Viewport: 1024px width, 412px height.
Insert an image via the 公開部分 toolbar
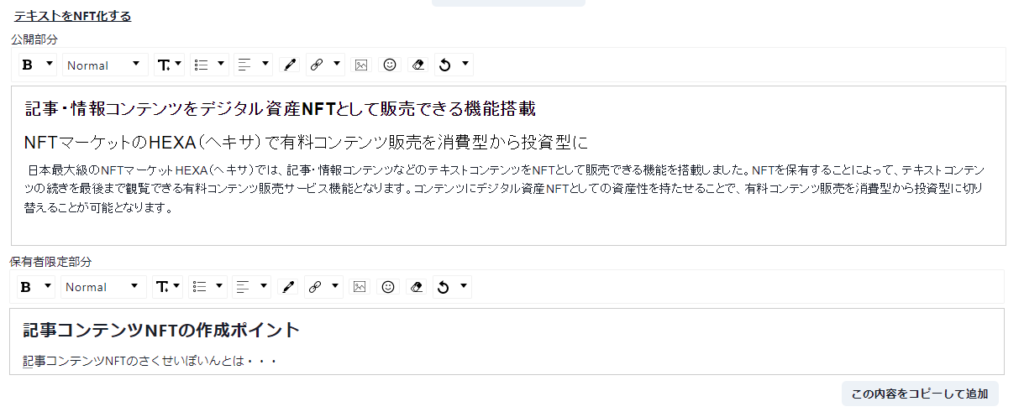pyautogui.click(x=361, y=65)
